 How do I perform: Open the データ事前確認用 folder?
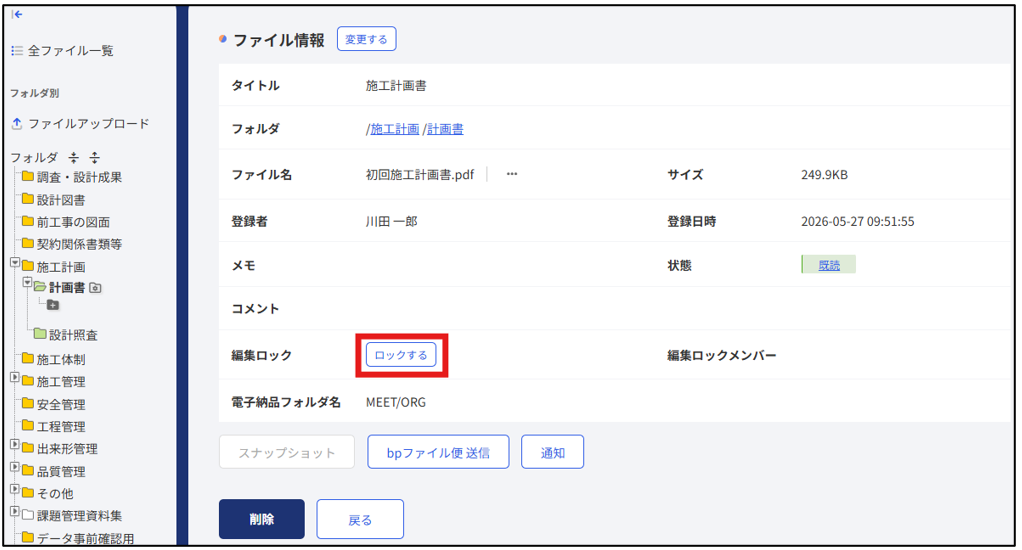coord(78,538)
